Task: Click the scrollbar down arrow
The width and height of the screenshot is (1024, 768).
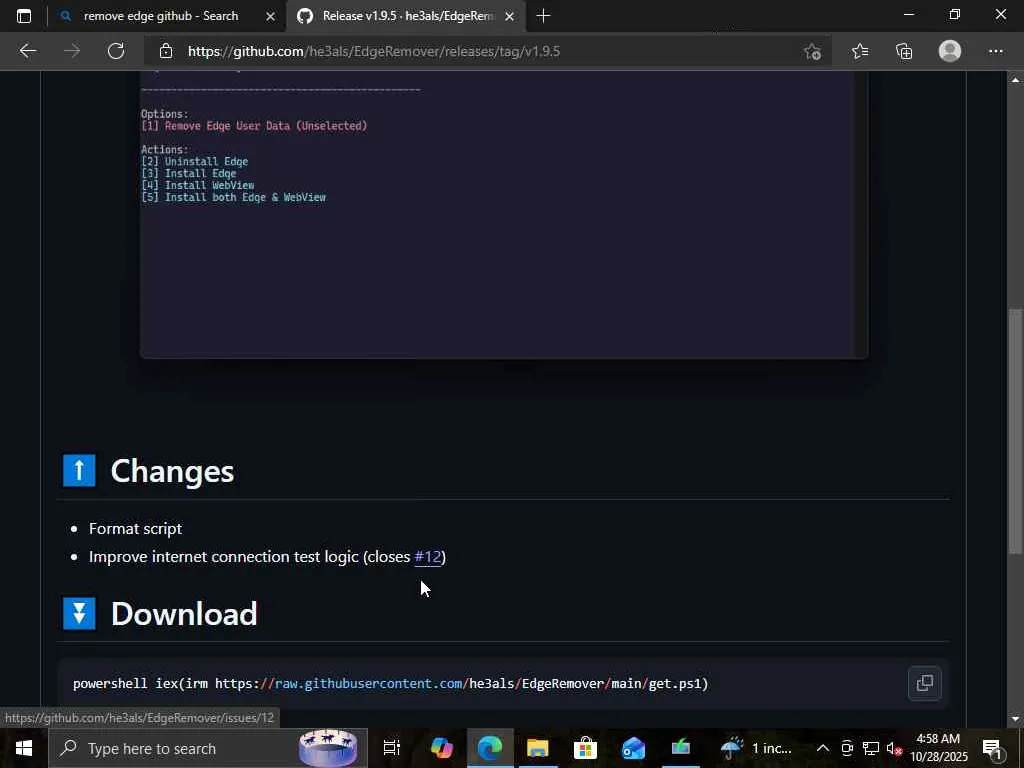Action: [x=1015, y=718]
